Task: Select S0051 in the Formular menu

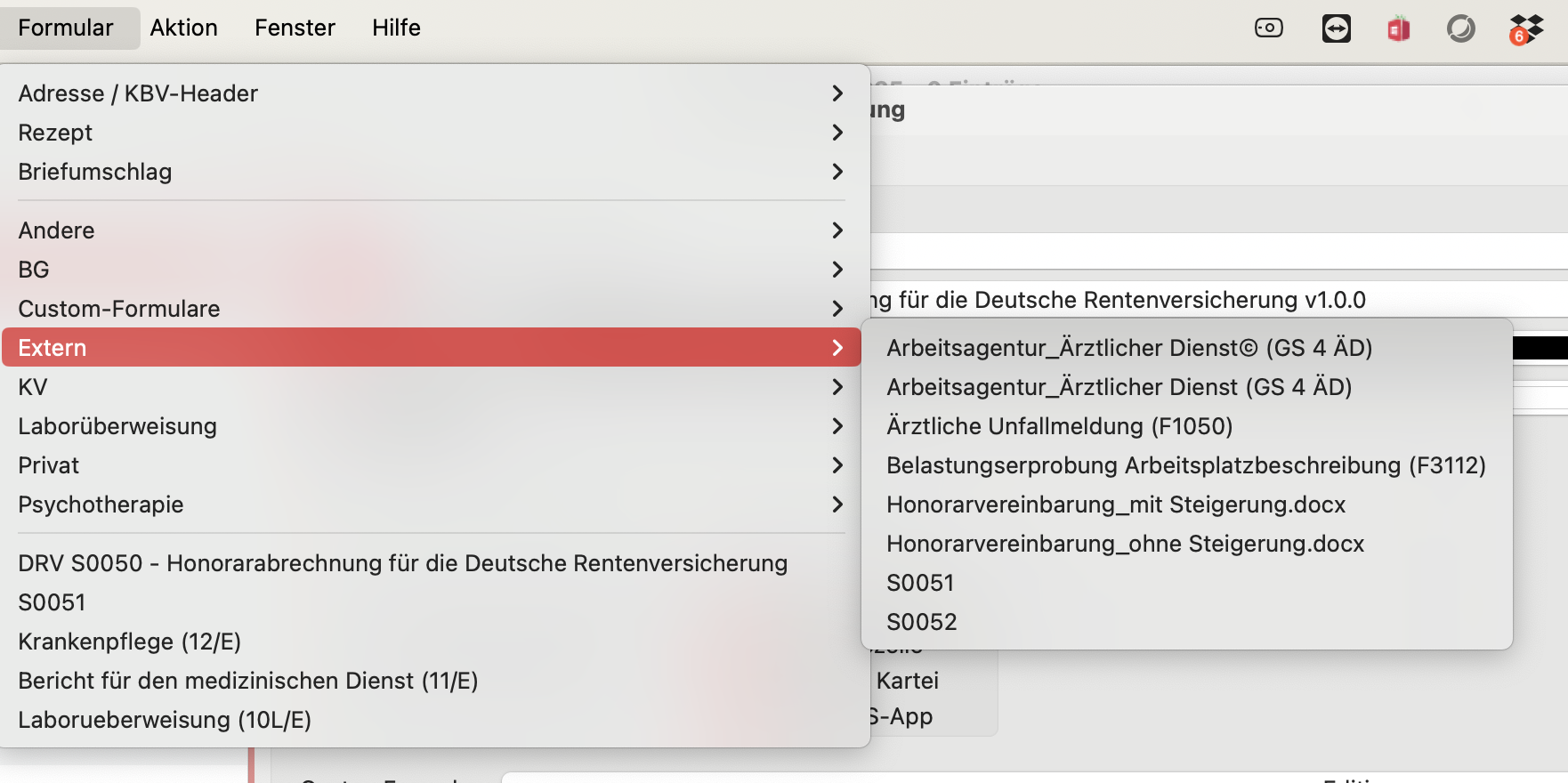Action: tap(432, 602)
